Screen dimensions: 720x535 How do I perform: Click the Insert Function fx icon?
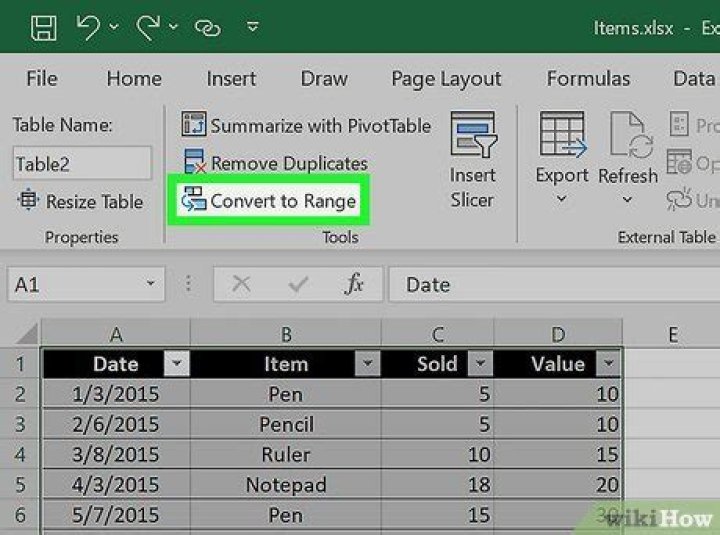coord(354,284)
